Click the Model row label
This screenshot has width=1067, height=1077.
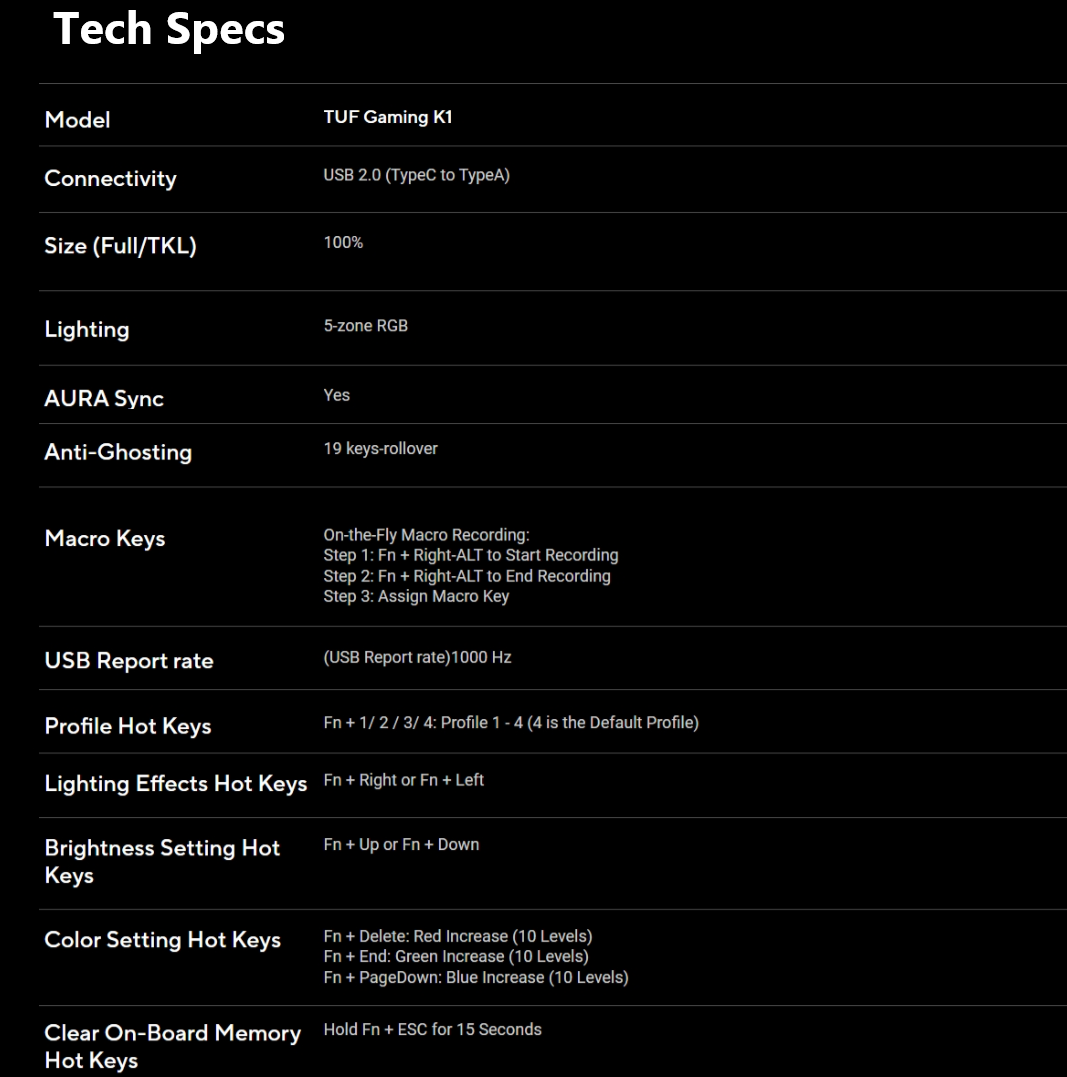pos(77,120)
